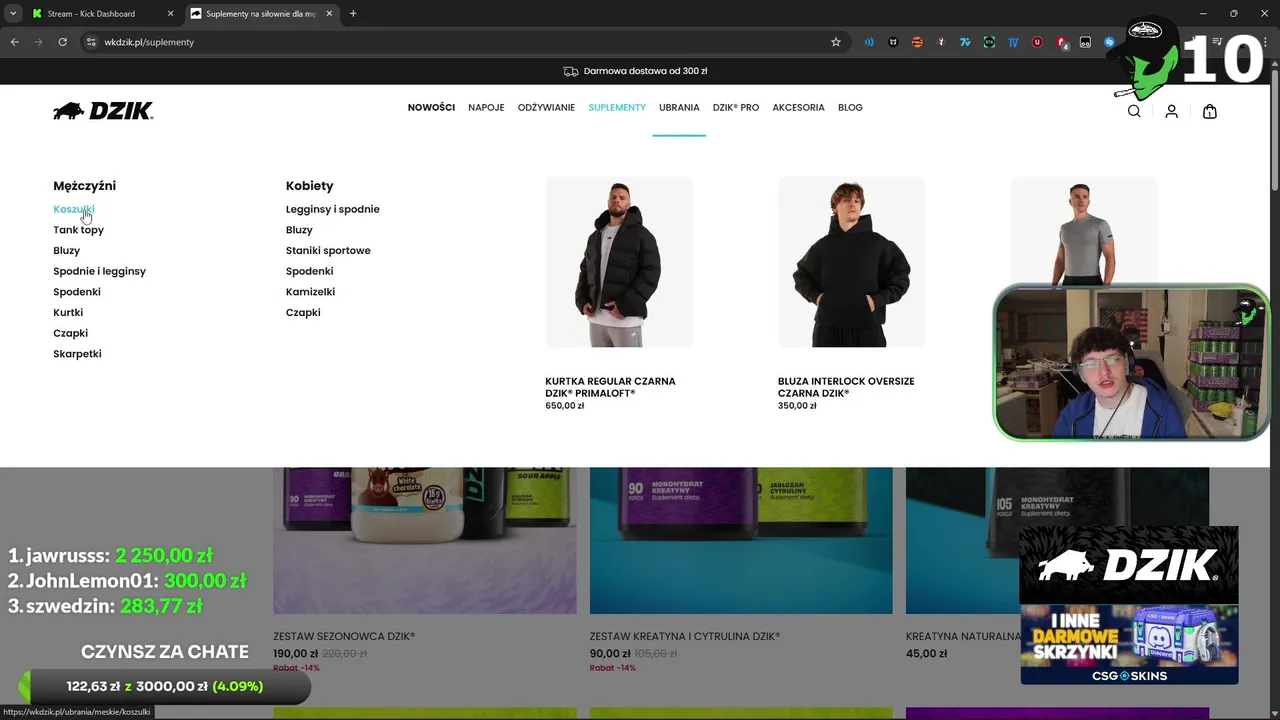Open men's Tank topy category link
1280x720 pixels.
(x=78, y=230)
